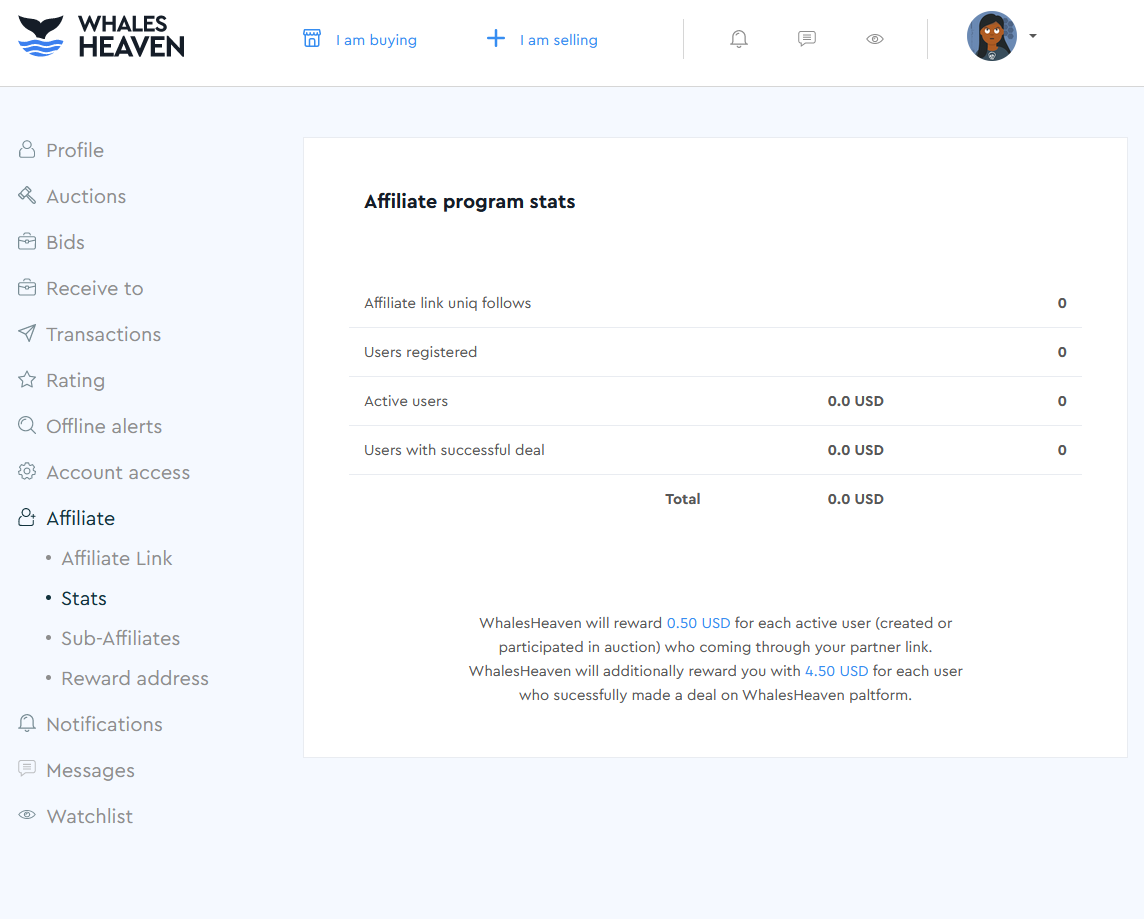Click the 0.50 USD reward amount
This screenshot has width=1144, height=919.
coord(698,623)
